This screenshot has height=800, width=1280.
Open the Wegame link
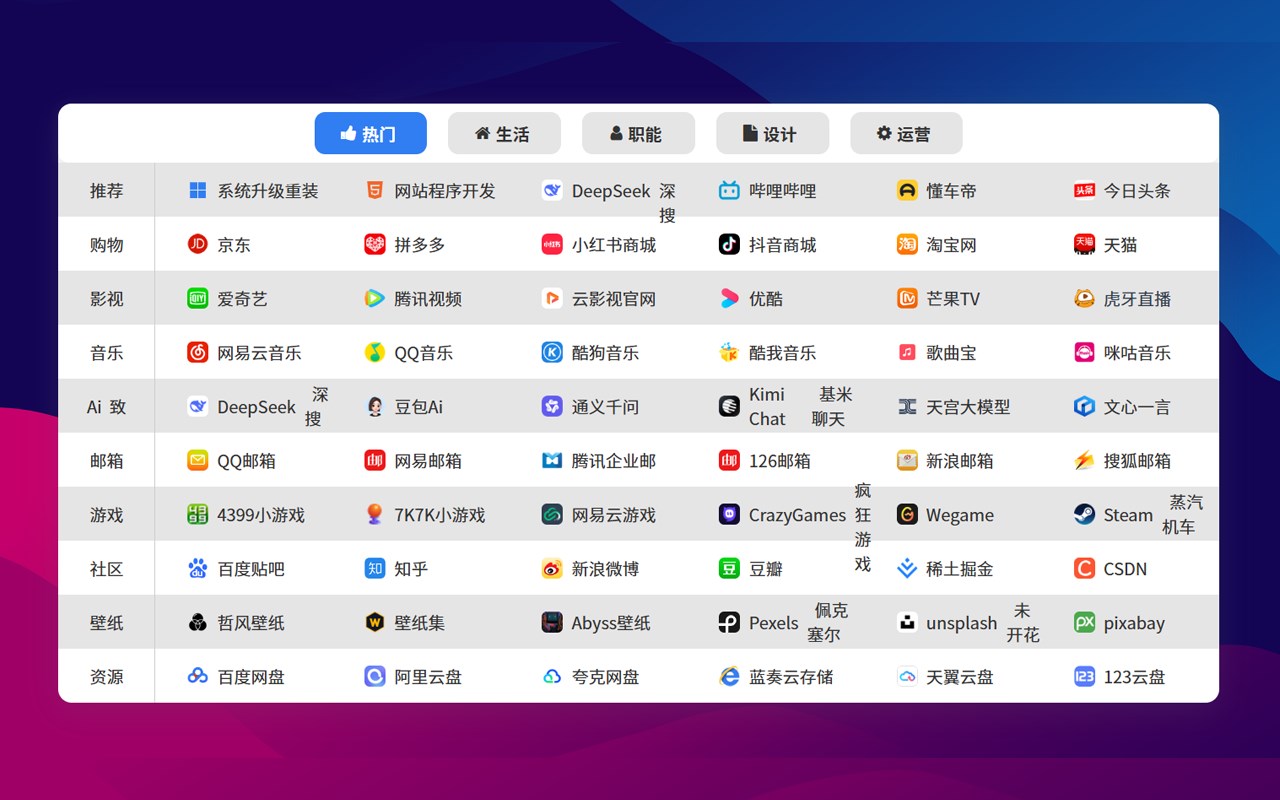pyautogui.click(x=960, y=515)
